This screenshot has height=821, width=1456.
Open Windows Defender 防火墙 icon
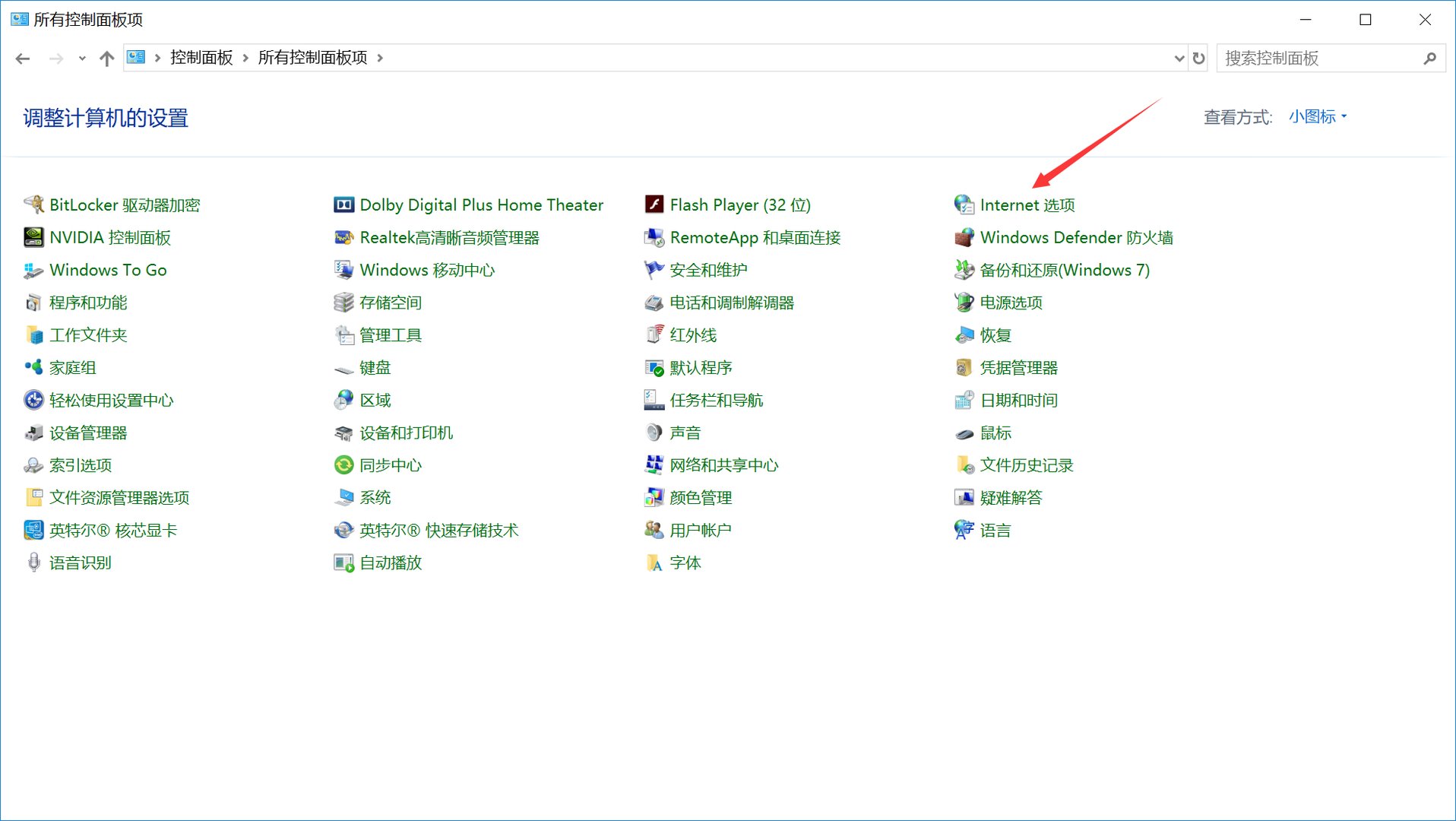[x=964, y=238]
